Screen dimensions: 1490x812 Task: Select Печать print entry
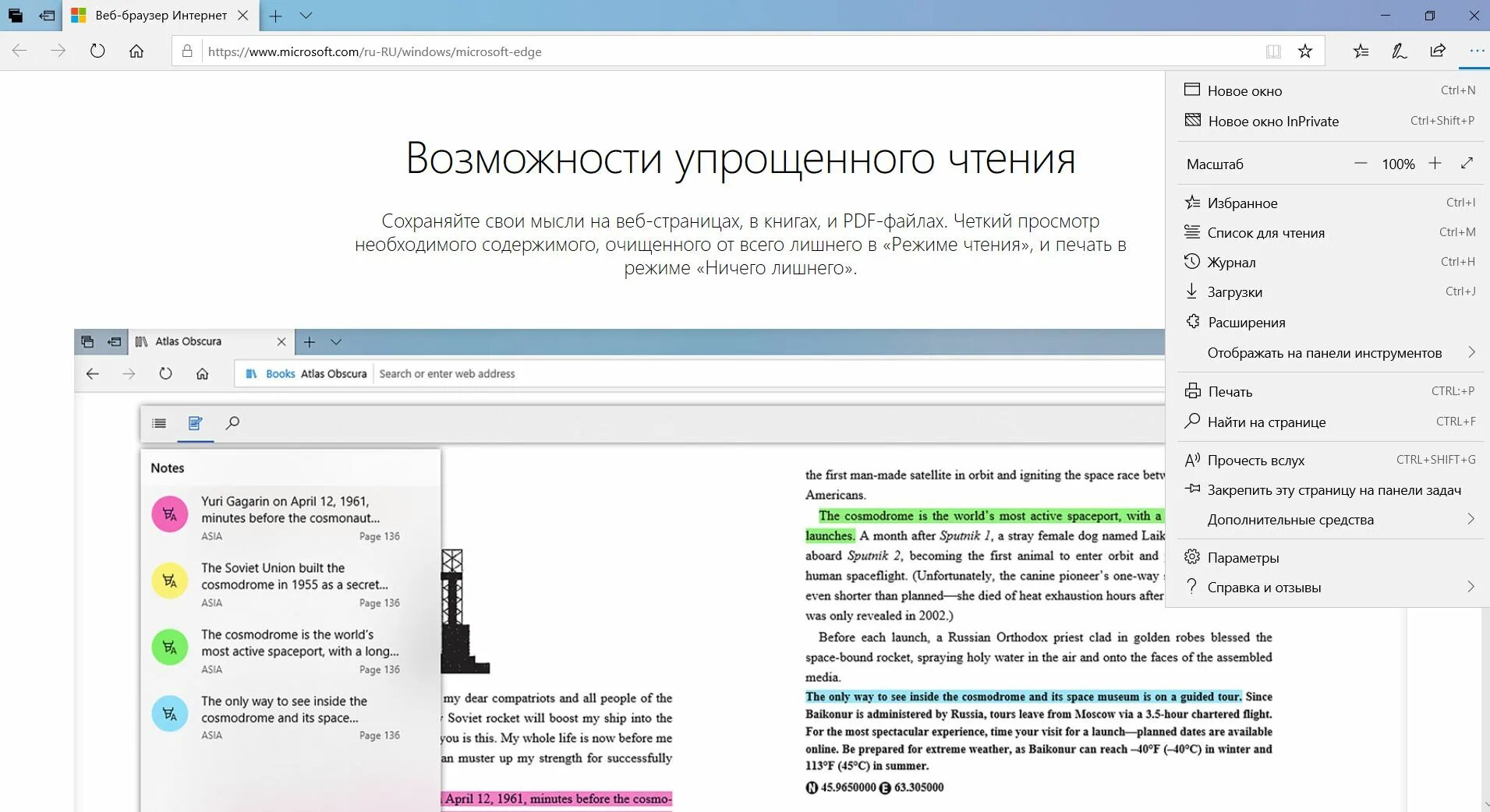[x=1329, y=391]
